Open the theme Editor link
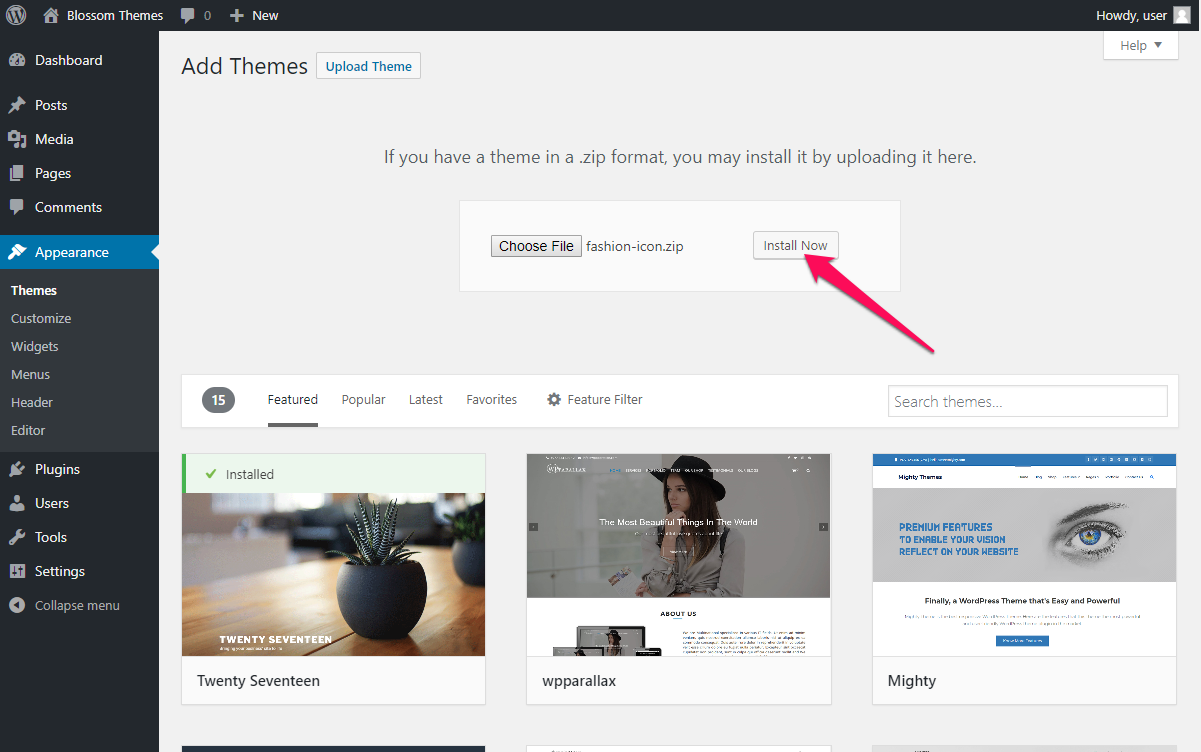The height and width of the screenshot is (752, 1201). pos(28,430)
